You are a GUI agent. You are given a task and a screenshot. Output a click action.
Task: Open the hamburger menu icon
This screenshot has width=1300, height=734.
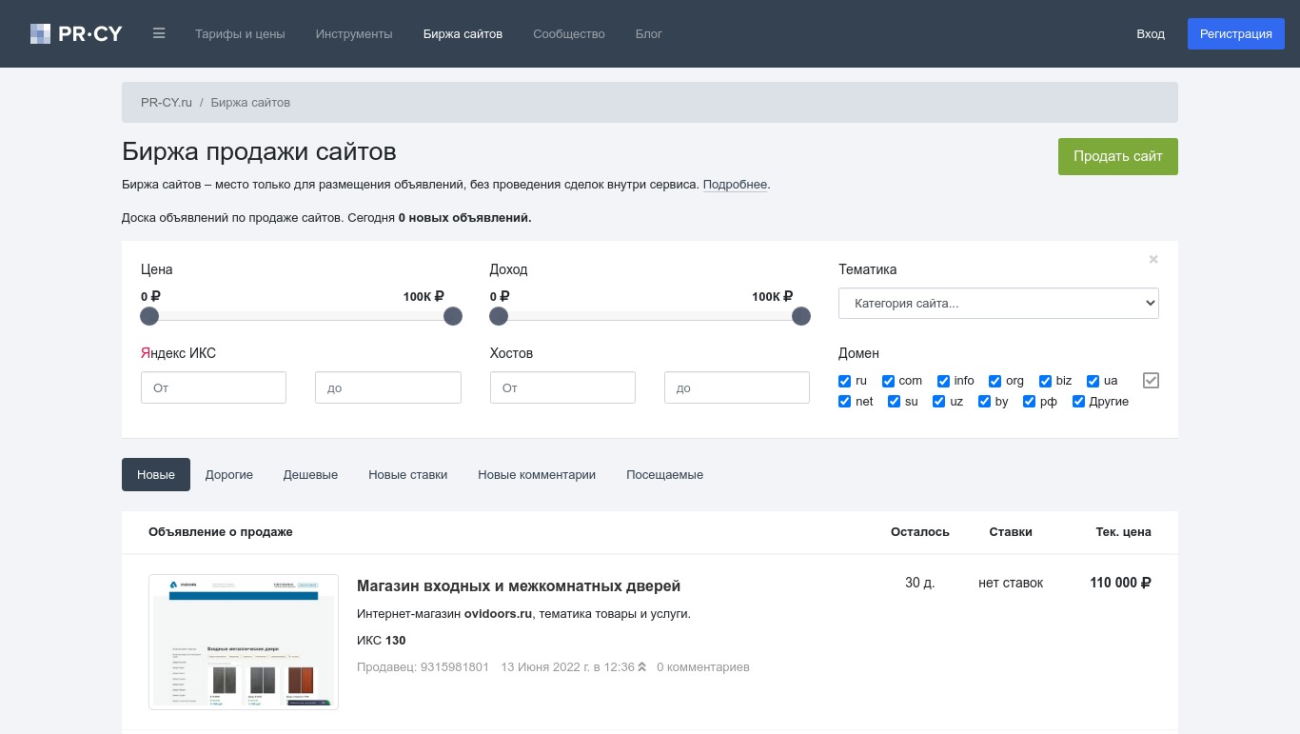159,33
